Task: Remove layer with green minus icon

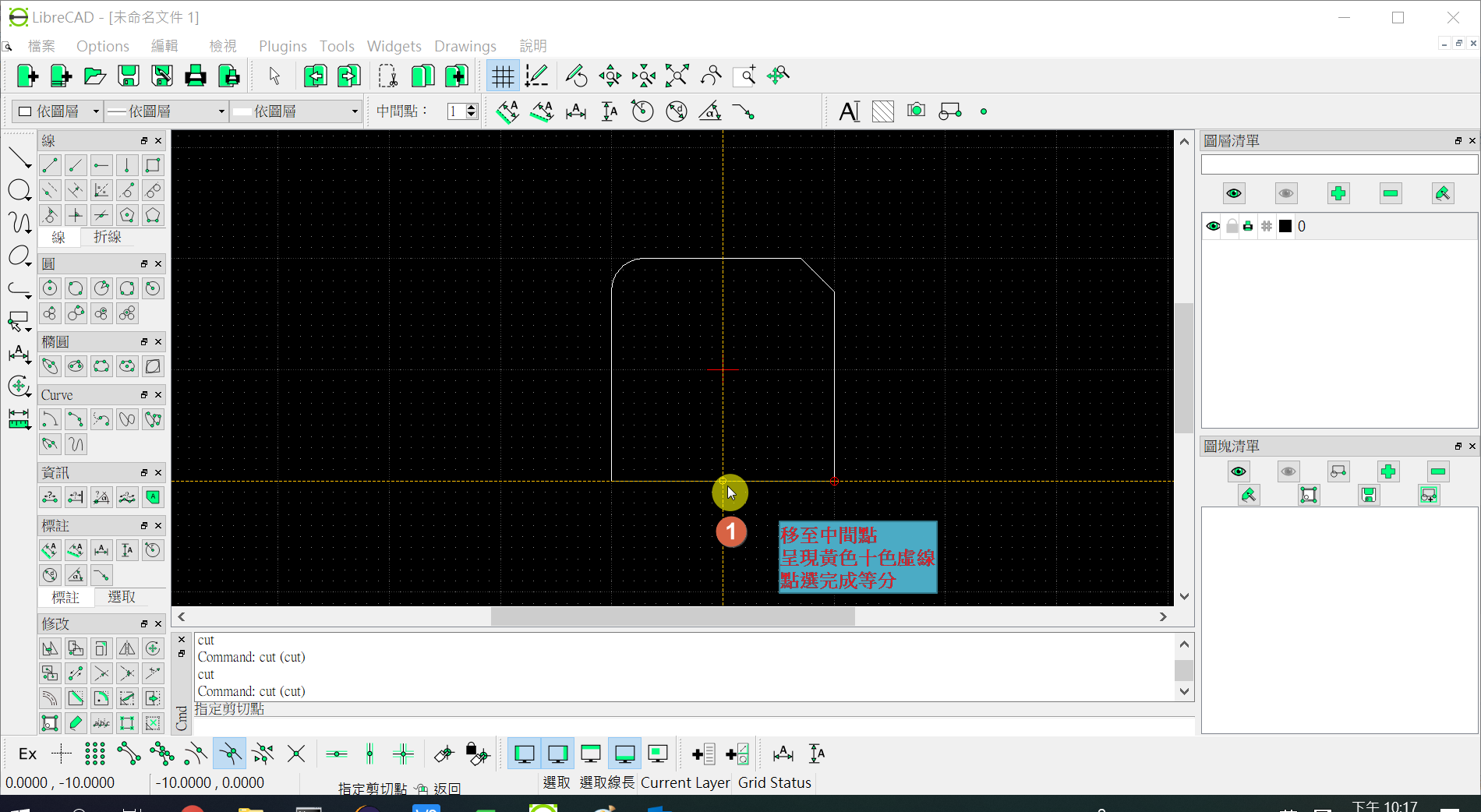Action: click(1391, 193)
